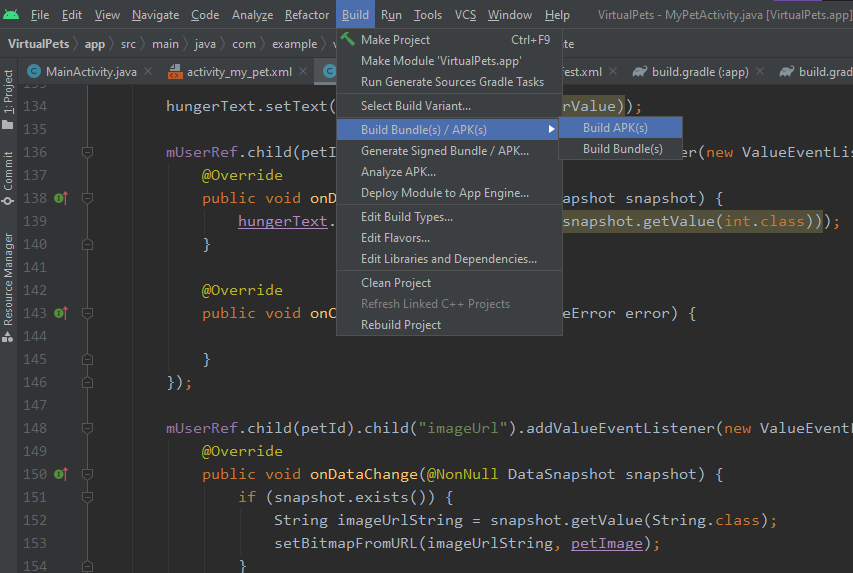The height and width of the screenshot is (573, 853).
Task: Open the Run menu in menu bar
Action: [x=391, y=15]
